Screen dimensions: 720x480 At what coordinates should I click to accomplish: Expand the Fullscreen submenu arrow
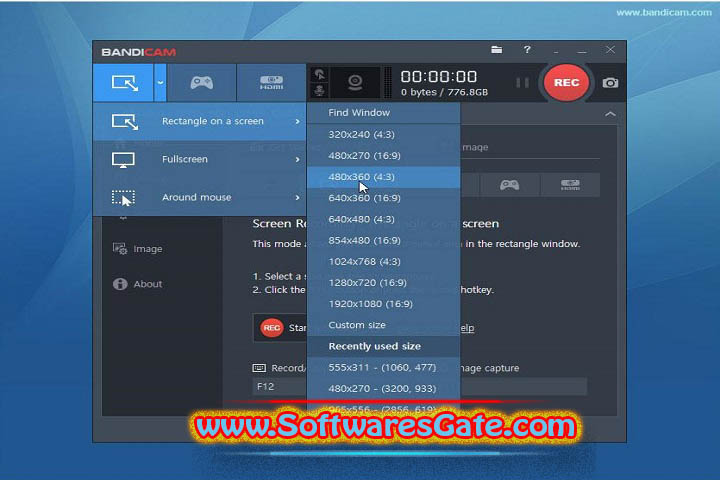298,159
